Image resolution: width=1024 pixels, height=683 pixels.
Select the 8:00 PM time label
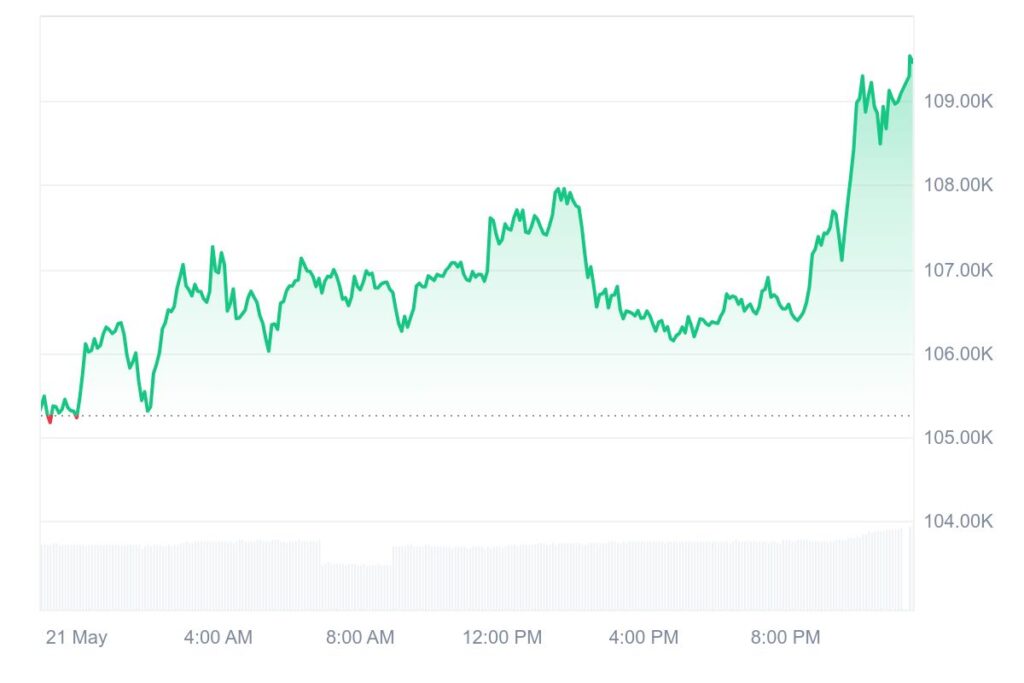786,637
